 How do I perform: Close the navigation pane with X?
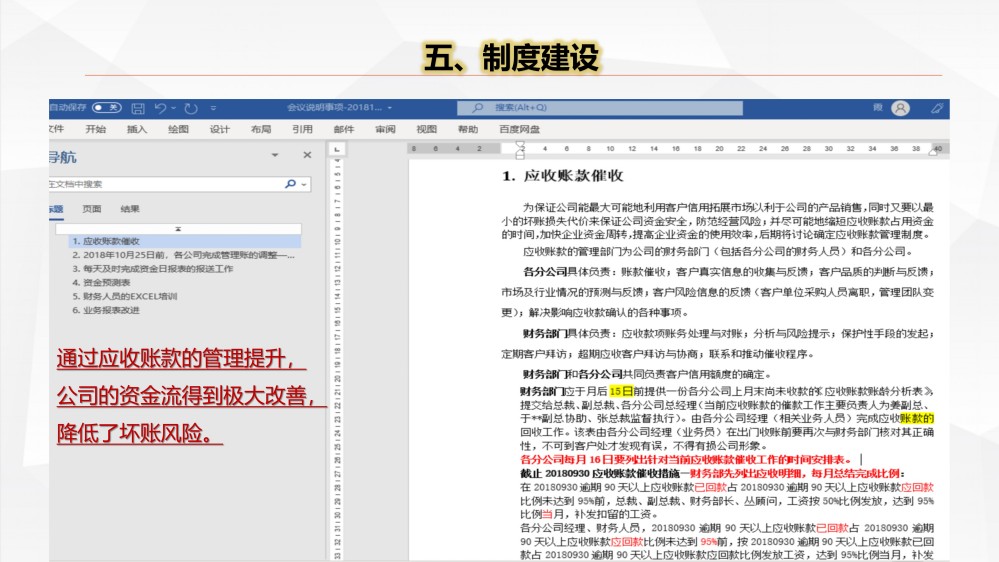coord(307,155)
